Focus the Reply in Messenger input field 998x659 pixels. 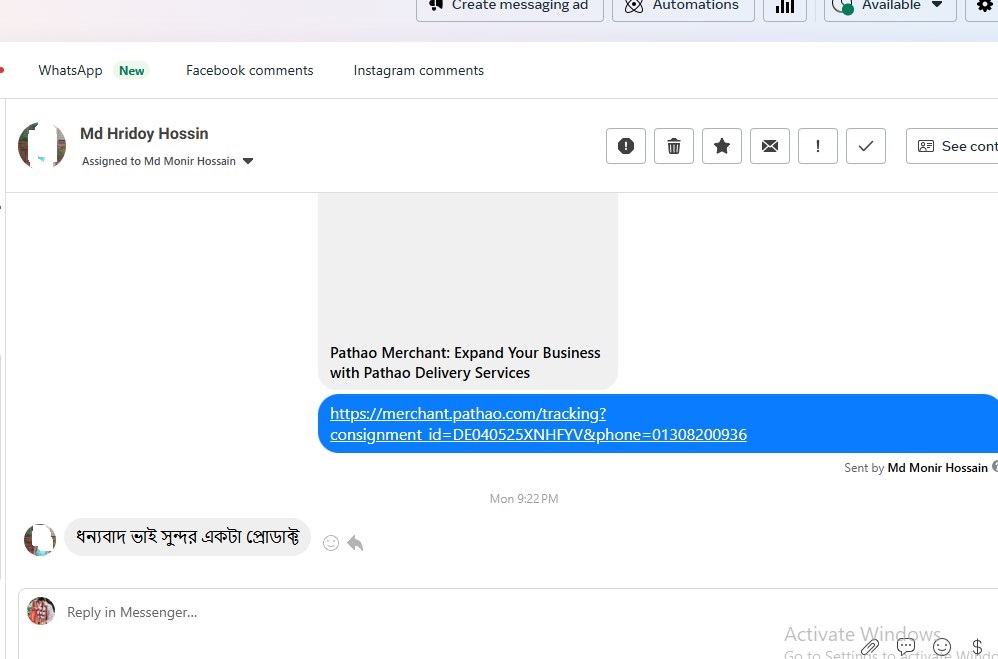(400, 612)
